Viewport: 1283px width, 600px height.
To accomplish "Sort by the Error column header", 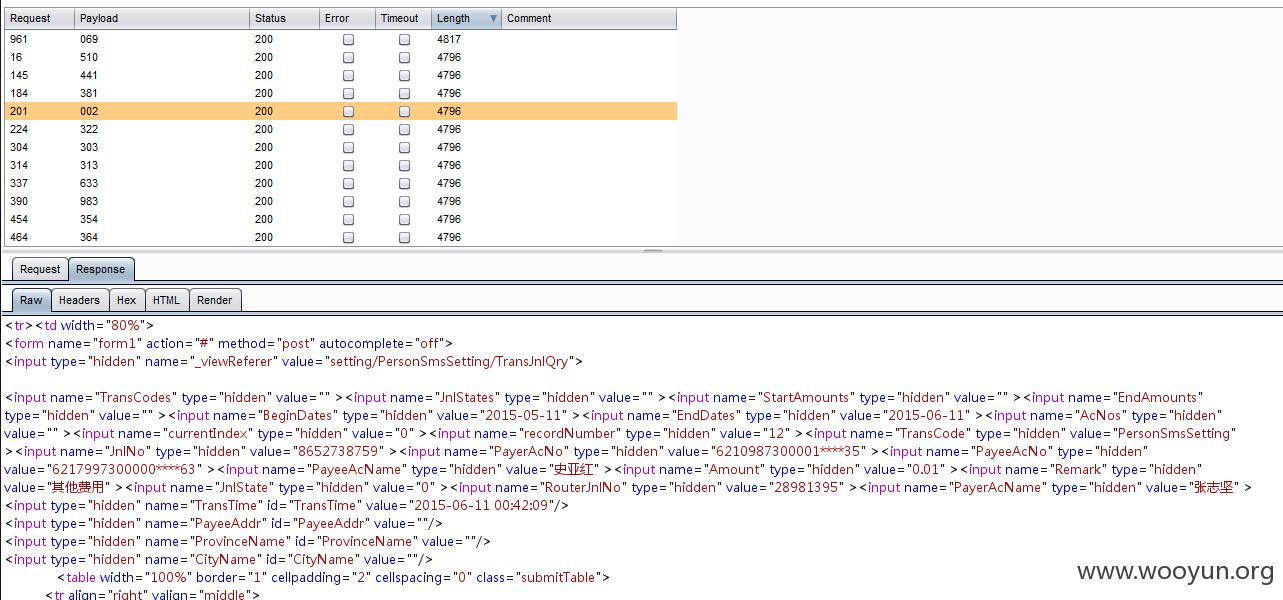I will pyautogui.click(x=347, y=18).
